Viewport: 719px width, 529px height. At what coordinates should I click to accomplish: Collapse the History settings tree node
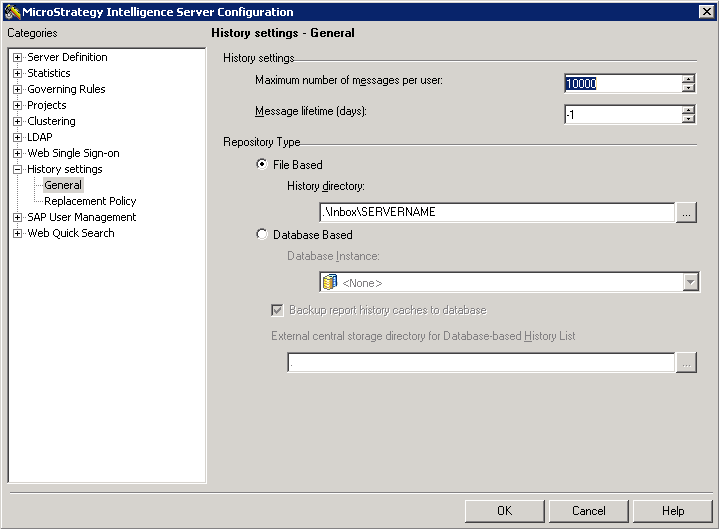[17, 169]
